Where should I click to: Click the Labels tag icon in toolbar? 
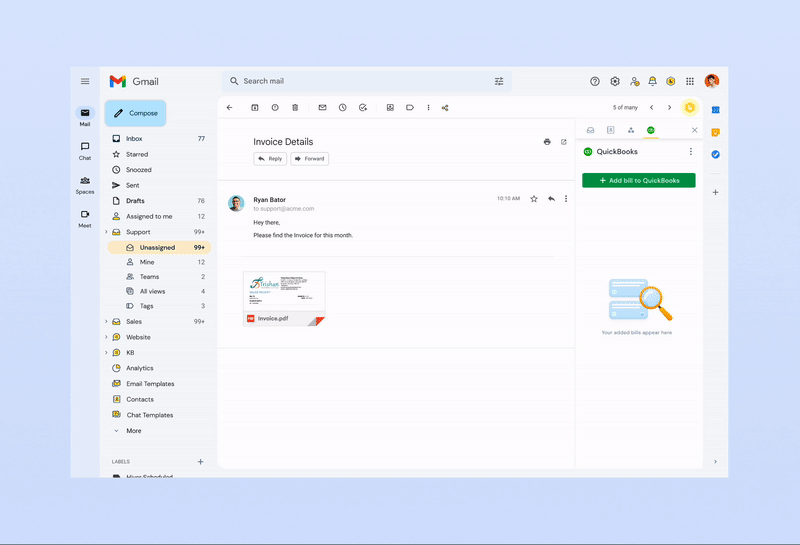(x=410, y=108)
